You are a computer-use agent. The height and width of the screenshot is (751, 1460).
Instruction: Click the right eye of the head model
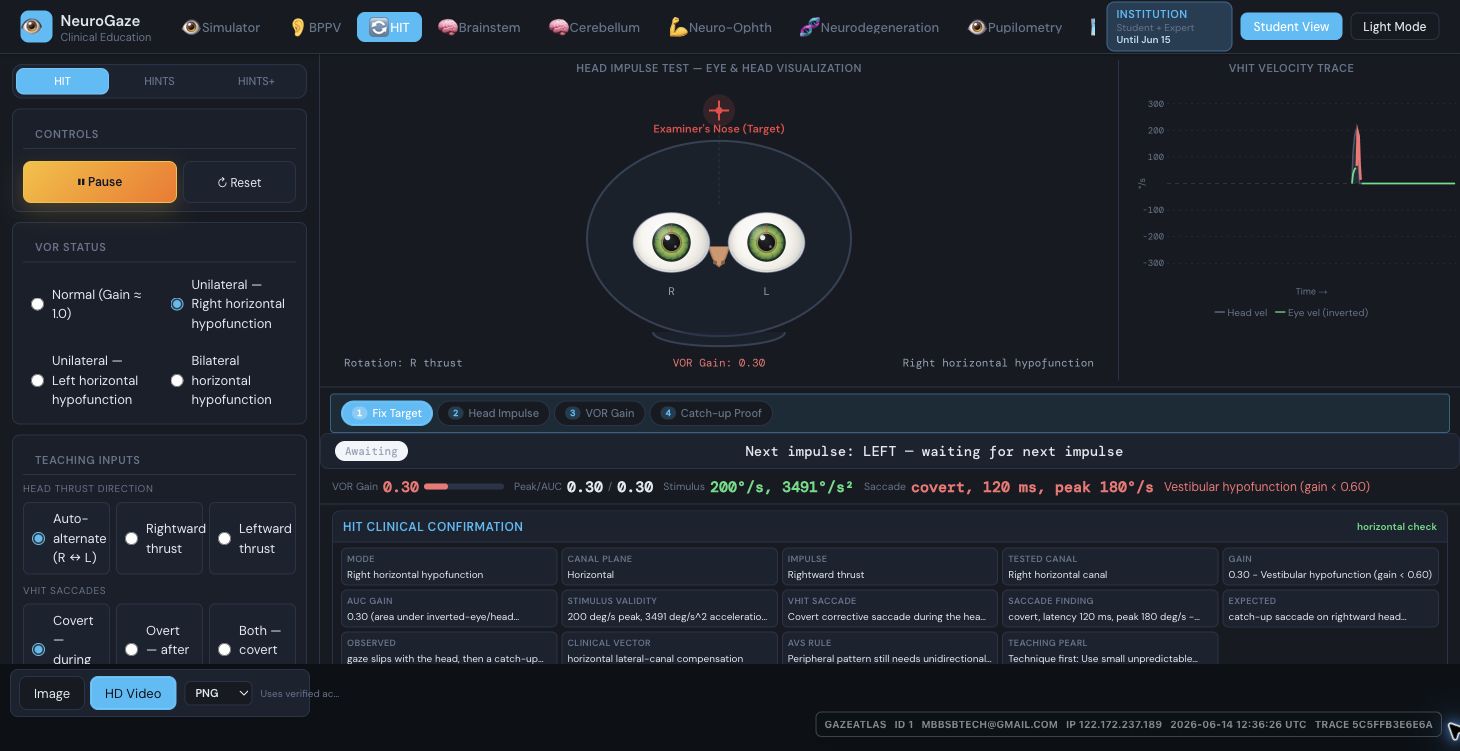pos(671,242)
